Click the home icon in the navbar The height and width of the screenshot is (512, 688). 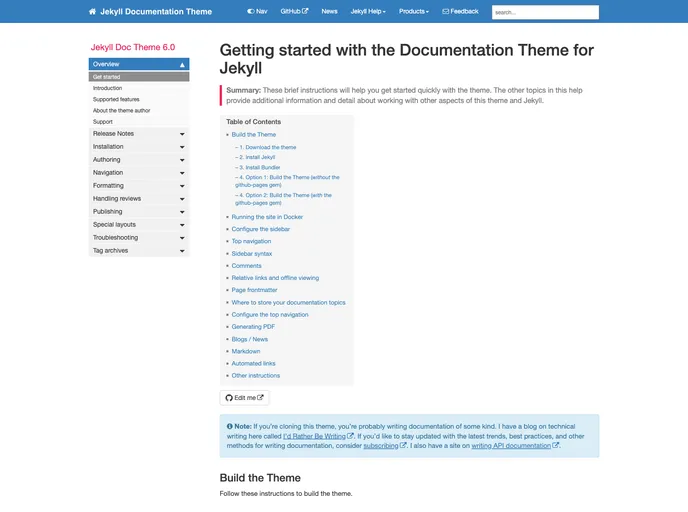(x=92, y=11)
